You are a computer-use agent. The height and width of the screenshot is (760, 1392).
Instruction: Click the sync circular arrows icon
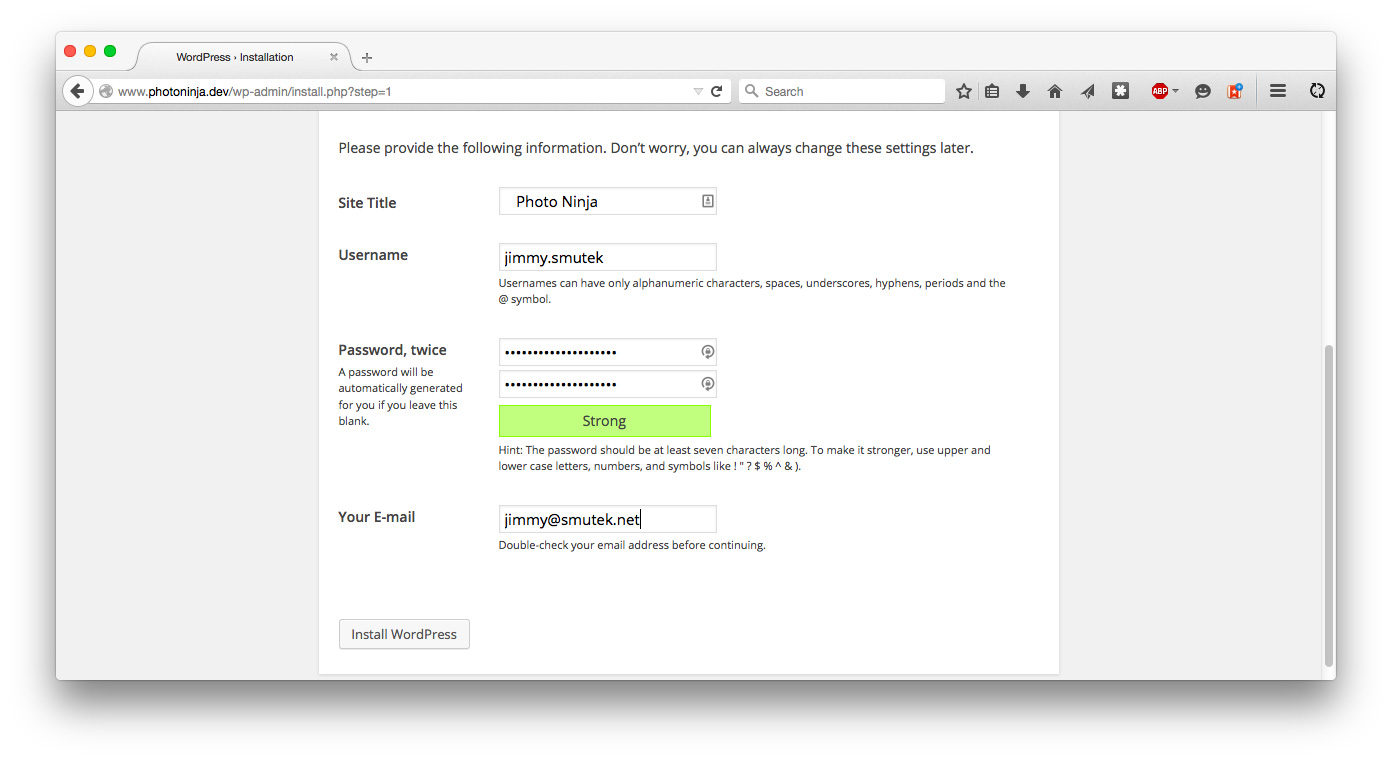click(x=1317, y=91)
